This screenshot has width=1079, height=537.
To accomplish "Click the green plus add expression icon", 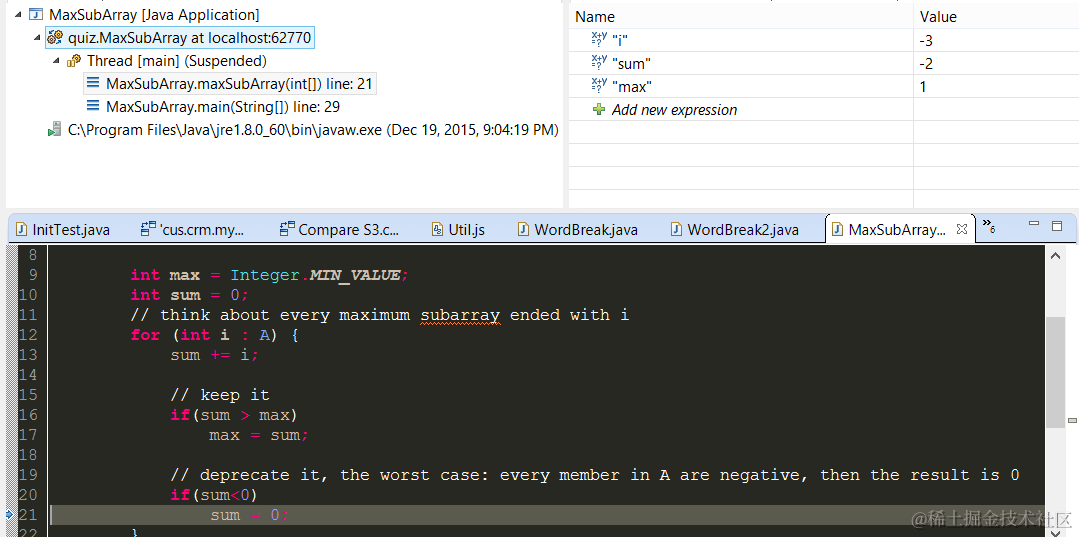I will click(x=599, y=109).
